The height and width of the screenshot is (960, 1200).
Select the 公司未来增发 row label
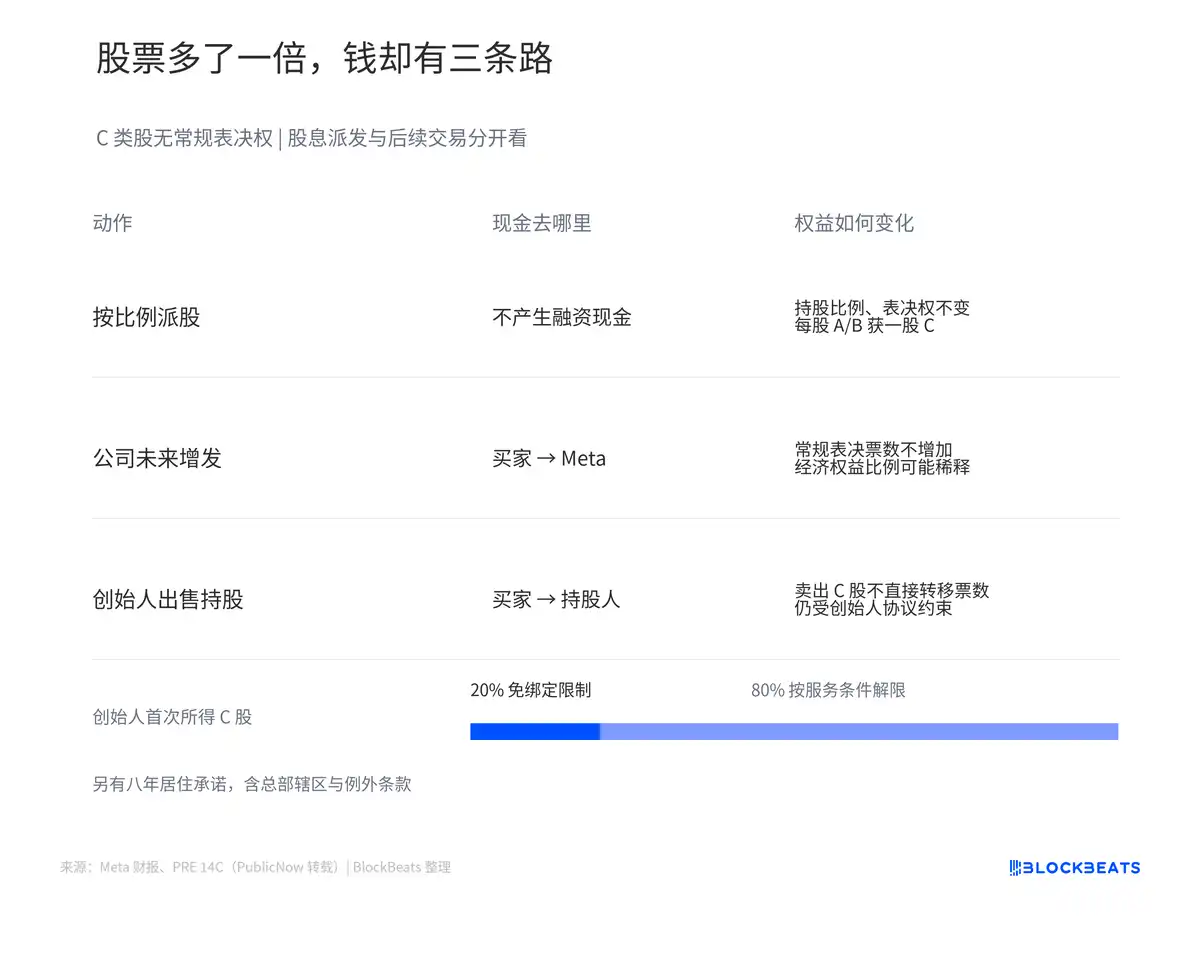pyautogui.click(x=157, y=458)
